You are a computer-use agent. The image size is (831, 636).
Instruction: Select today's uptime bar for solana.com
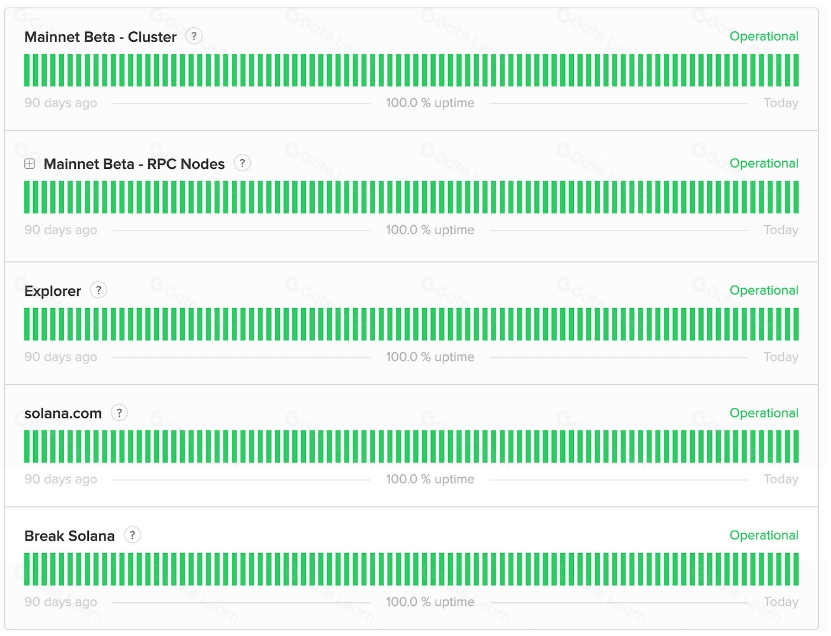[795, 446]
